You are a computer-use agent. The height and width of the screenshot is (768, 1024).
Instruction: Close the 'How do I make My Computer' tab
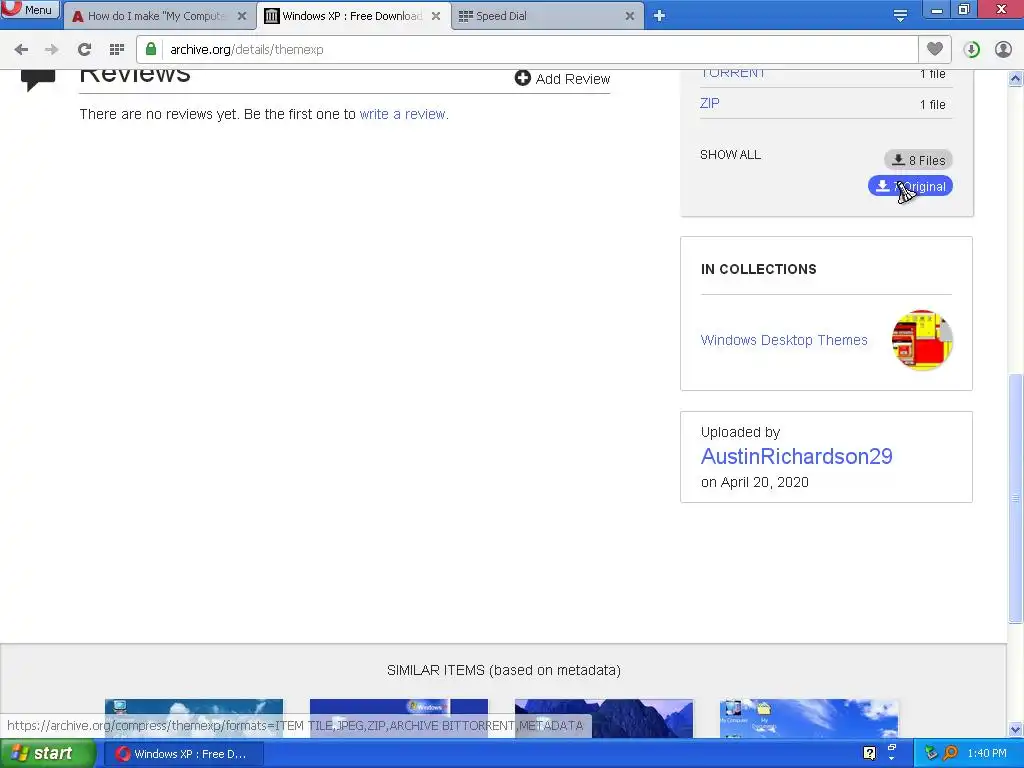[242, 16]
